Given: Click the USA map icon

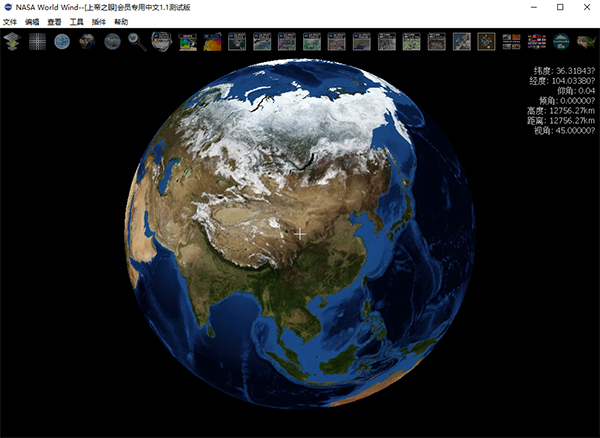Looking at the screenshot, I should click(586, 41).
